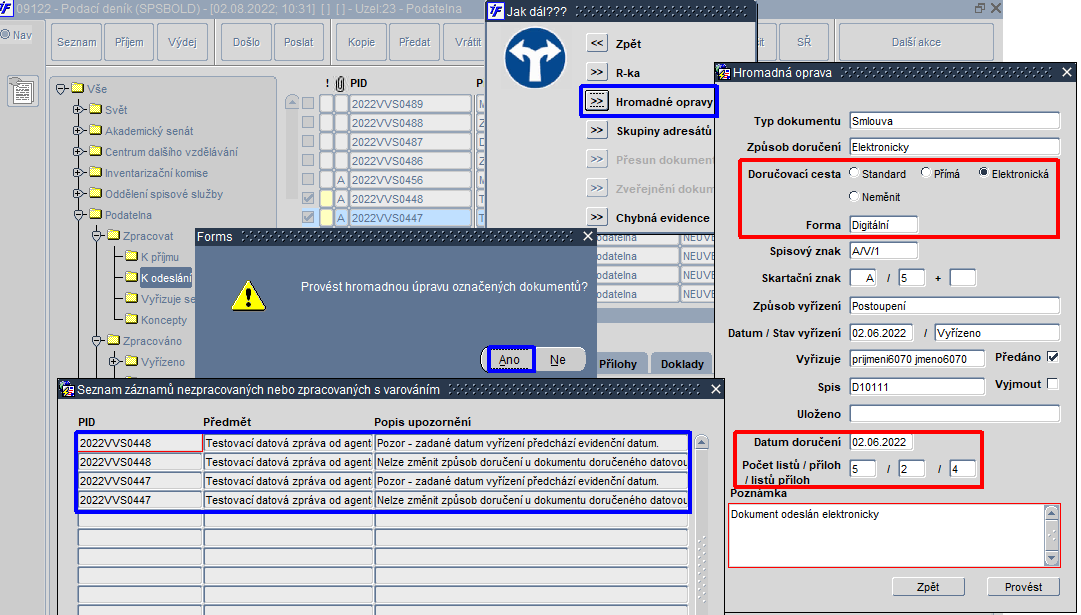Click the R-ka arrow button

click(596, 72)
